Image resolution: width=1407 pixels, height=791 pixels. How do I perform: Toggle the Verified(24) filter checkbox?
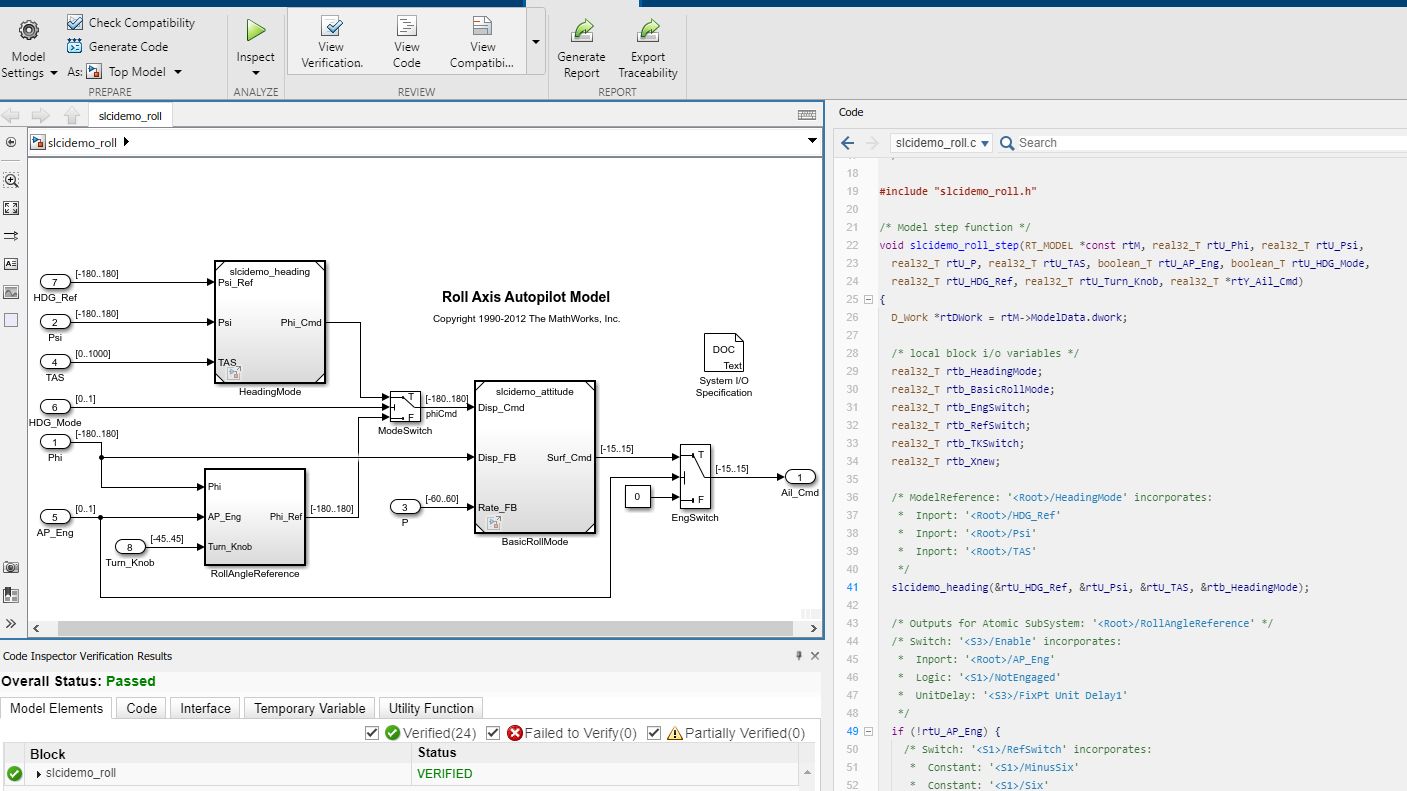[x=372, y=733]
